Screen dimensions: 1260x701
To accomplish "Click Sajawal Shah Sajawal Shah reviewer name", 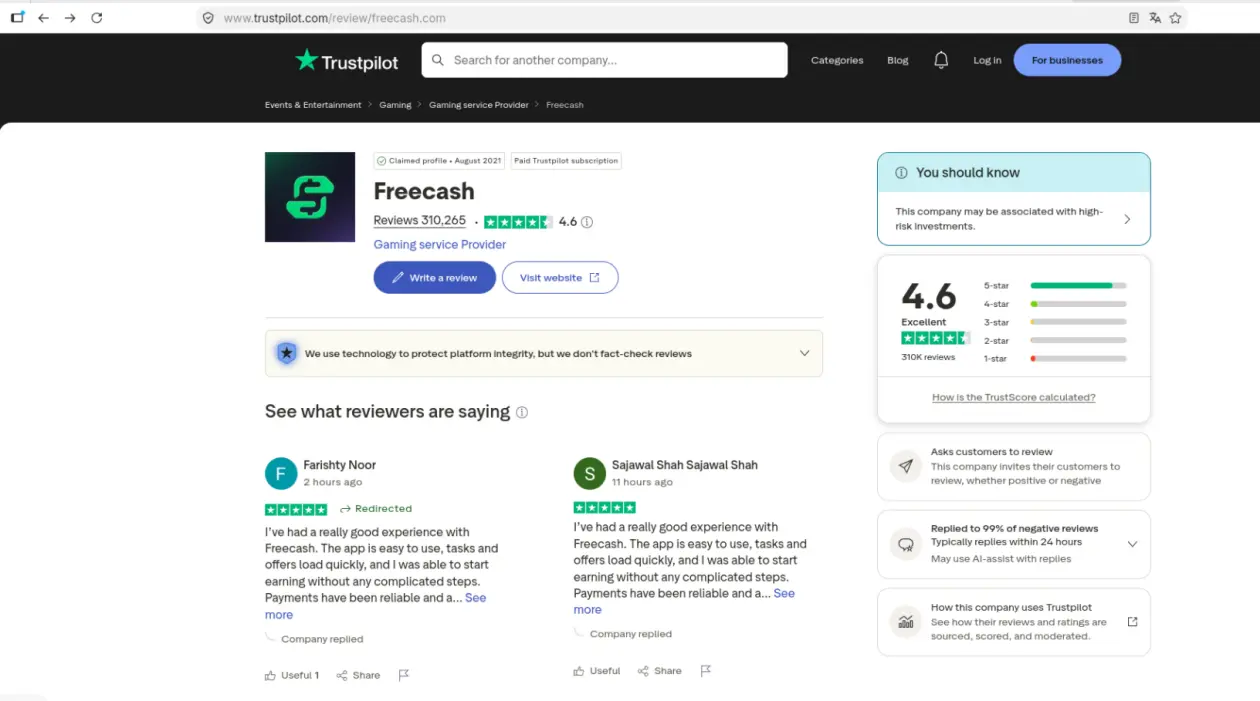I will [685, 465].
